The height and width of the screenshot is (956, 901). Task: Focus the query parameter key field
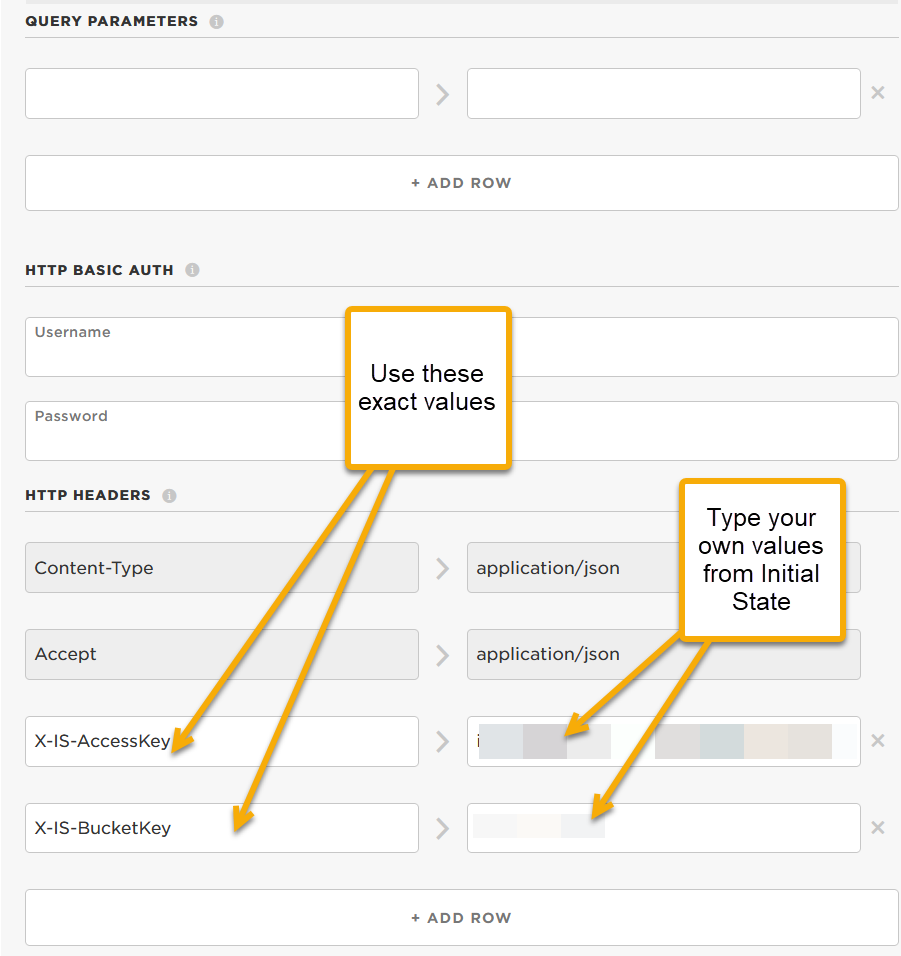click(221, 94)
